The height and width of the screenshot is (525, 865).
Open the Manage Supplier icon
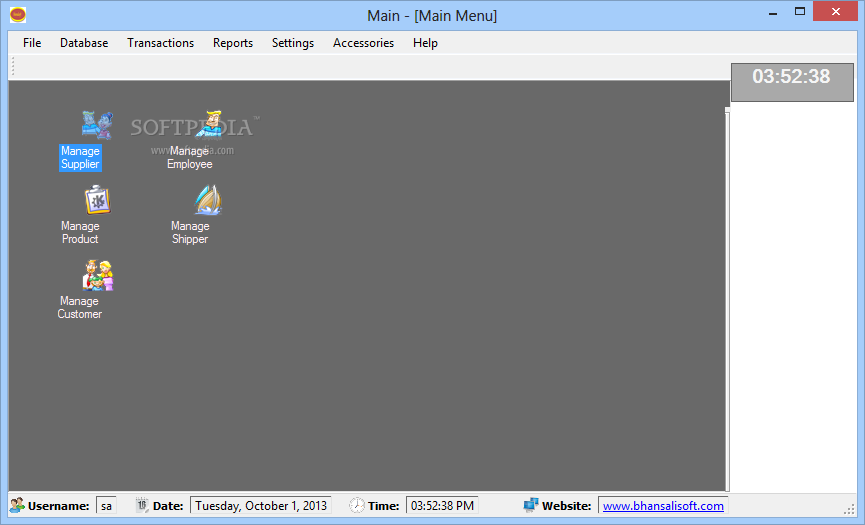[x=98, y=125]
